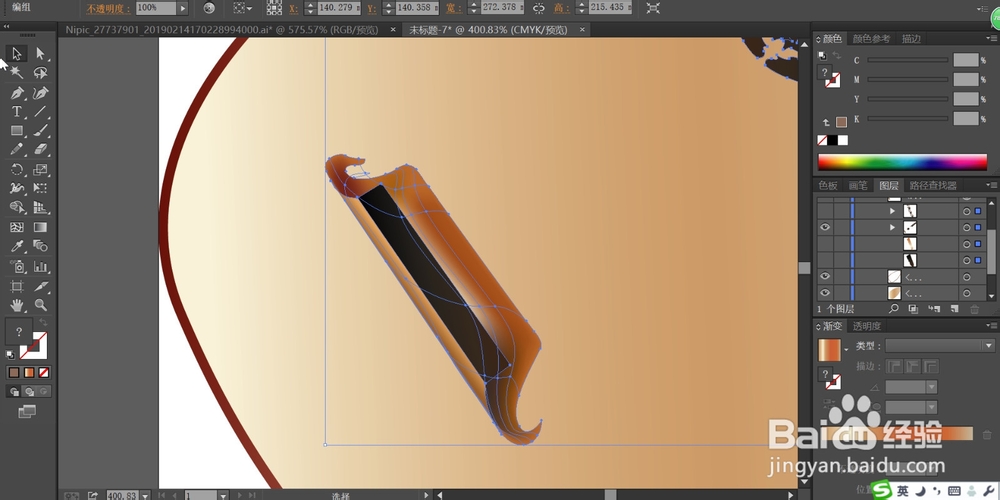Switch to the 画笔 (Brushes) tab
This screenshot has width=1000, height=500.
[858, 186]
